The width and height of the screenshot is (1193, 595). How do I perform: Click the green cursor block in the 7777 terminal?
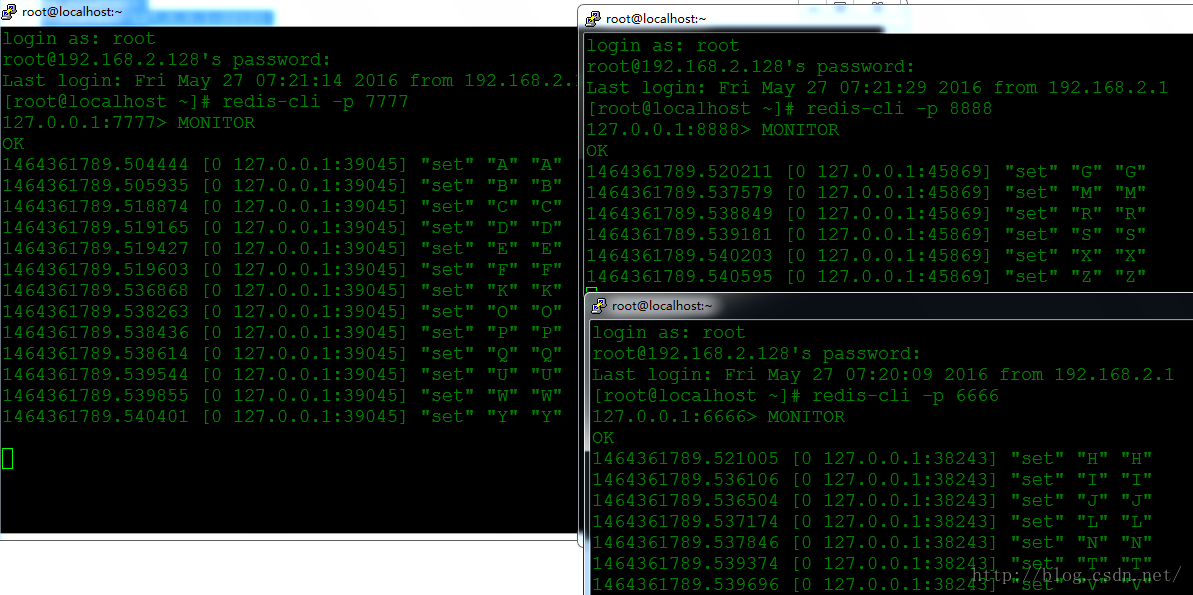click(x=8, y=458)
